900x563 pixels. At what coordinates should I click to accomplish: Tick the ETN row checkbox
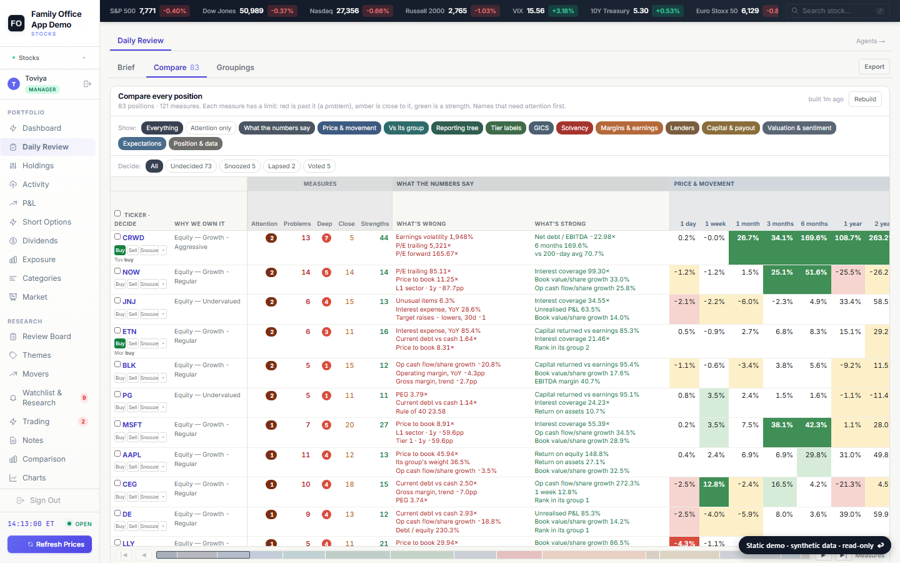click(x=118, y=331)
